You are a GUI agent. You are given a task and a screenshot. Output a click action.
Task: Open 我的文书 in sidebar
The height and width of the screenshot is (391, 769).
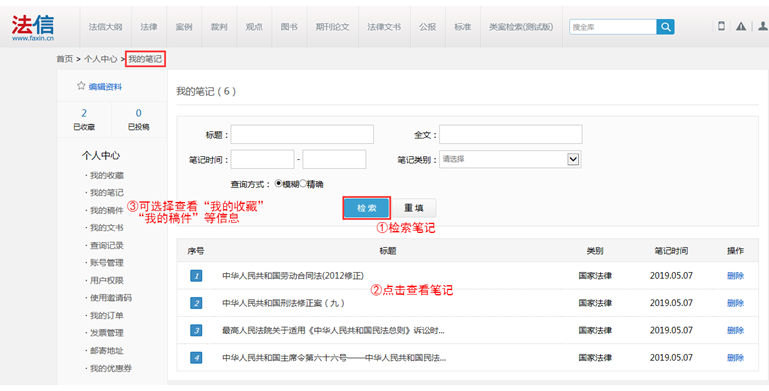tap(106, 228)
